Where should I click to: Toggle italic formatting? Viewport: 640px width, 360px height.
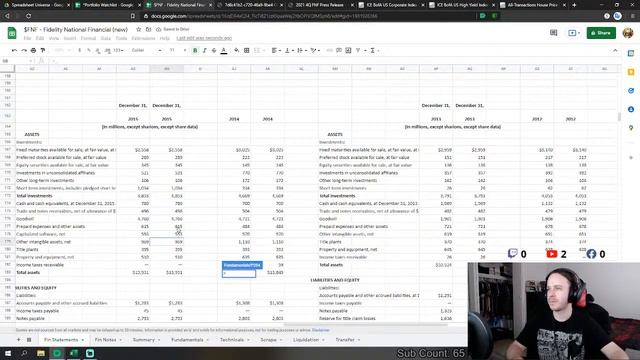click(204, 50)
